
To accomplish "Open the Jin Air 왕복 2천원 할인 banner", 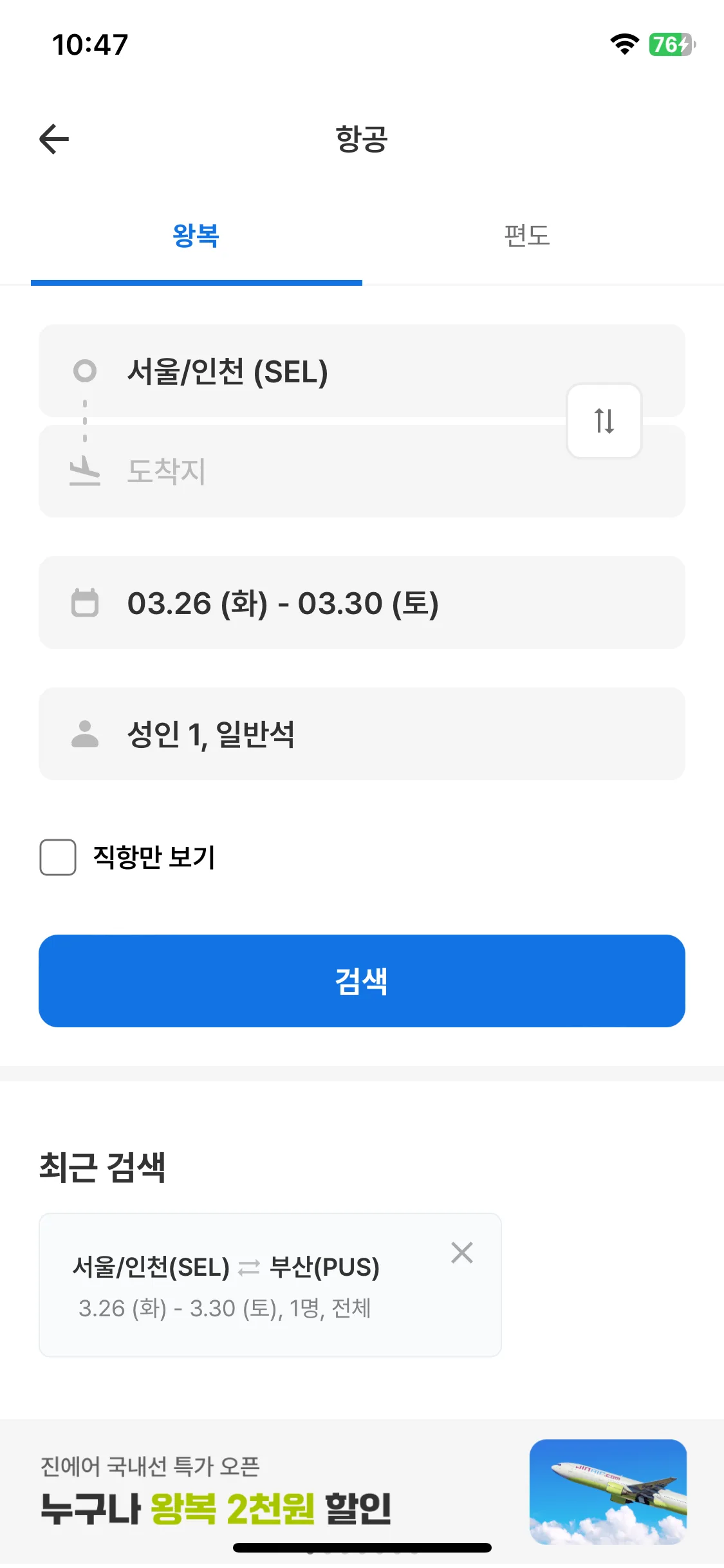I will click(x=362, y=1492).
